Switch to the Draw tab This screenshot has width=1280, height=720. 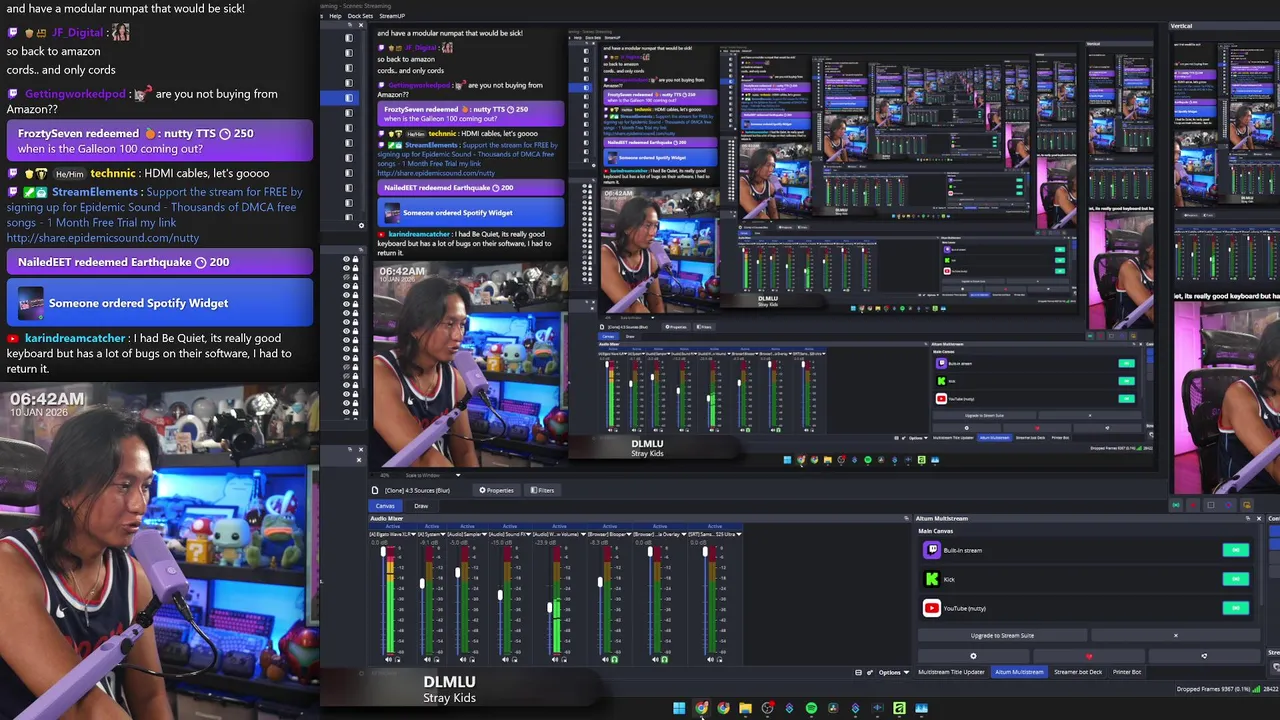pyautogui.click(x=421, y=506)
